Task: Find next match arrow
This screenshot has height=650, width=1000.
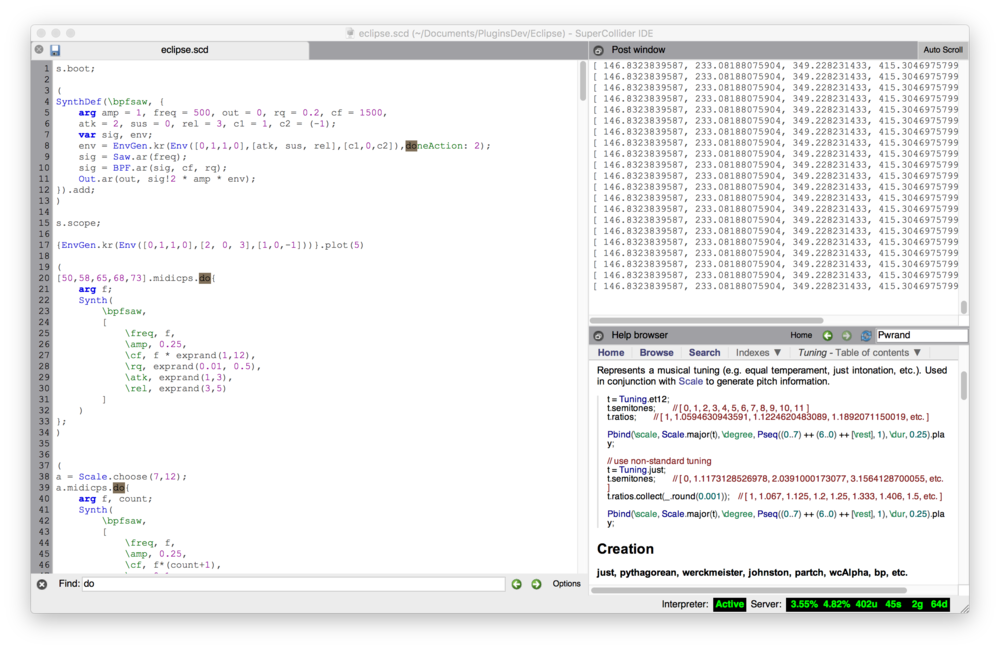Action: coord(536,584)
